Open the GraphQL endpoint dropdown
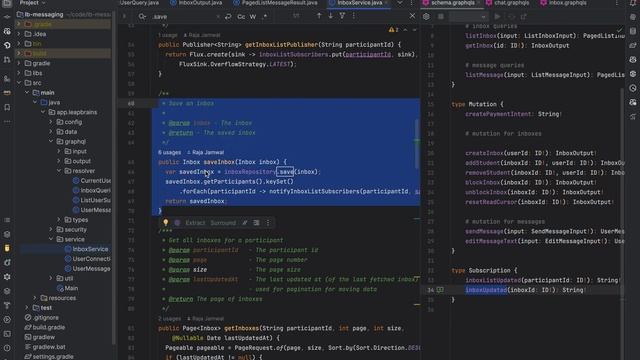This screenshot has height=360, width=640. 468,17
